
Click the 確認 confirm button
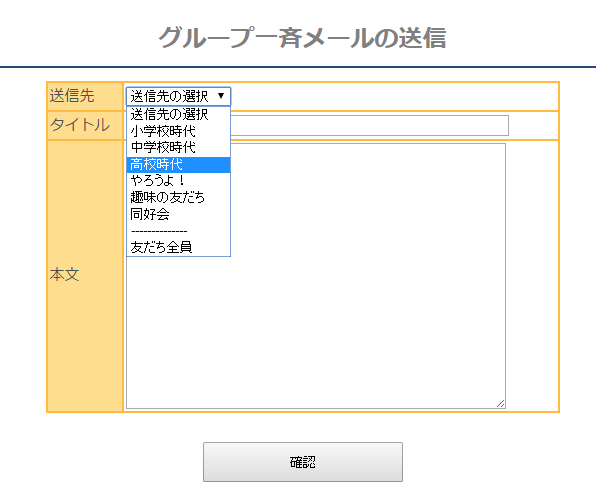tap(303, 462)
